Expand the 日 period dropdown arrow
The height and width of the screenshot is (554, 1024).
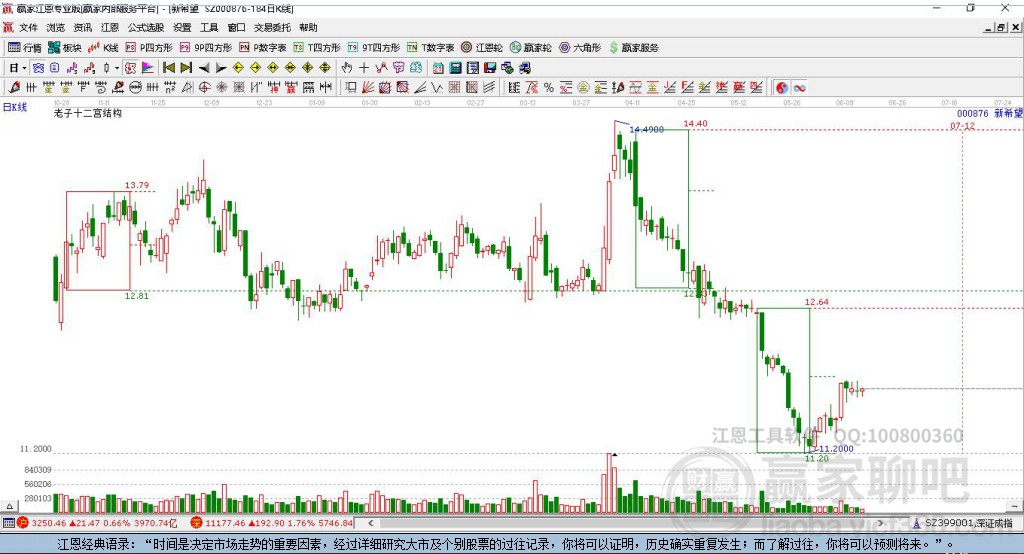[x=24, y=67]
